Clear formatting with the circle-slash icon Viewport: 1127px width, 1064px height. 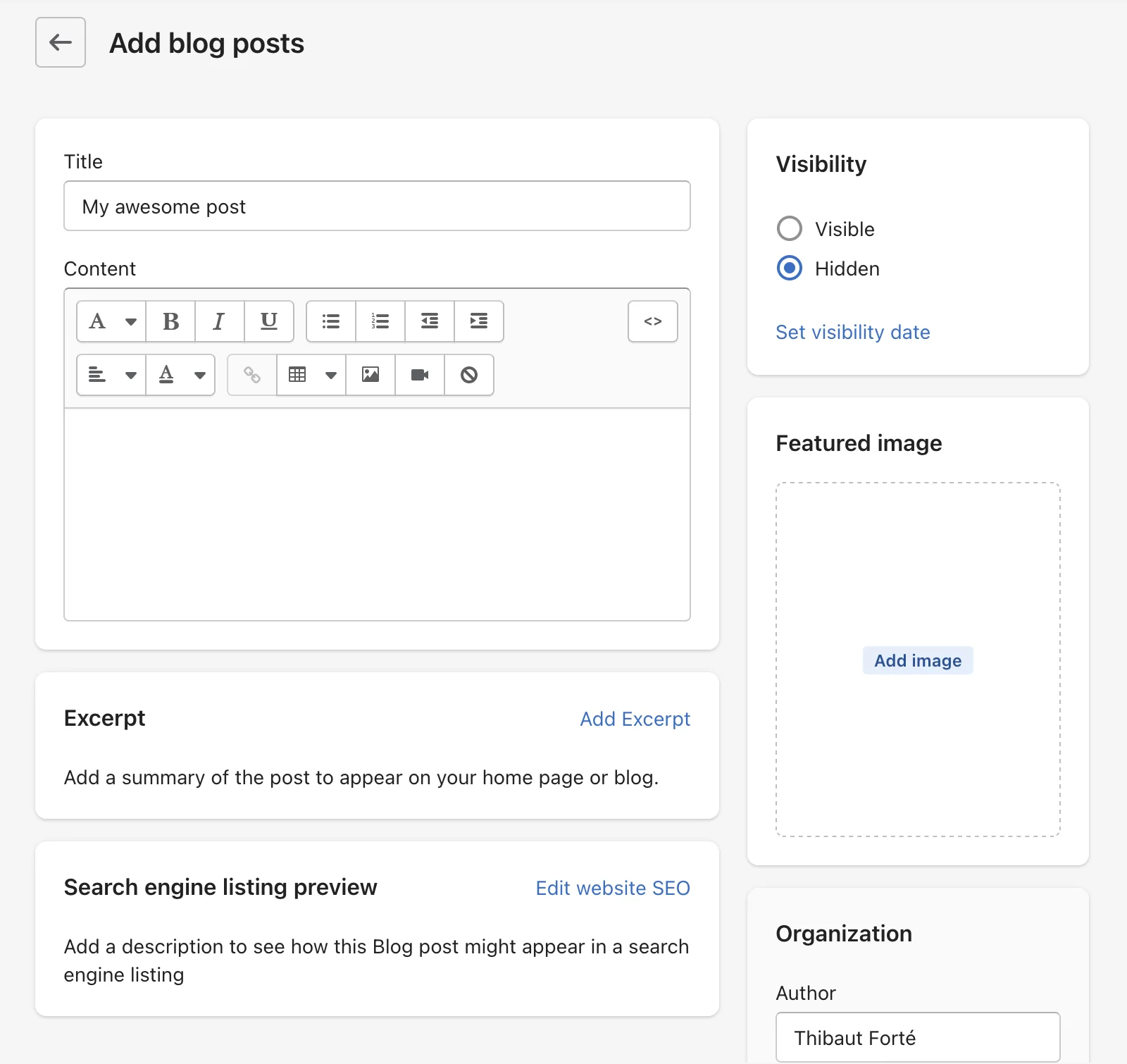[x=469, y=375]
